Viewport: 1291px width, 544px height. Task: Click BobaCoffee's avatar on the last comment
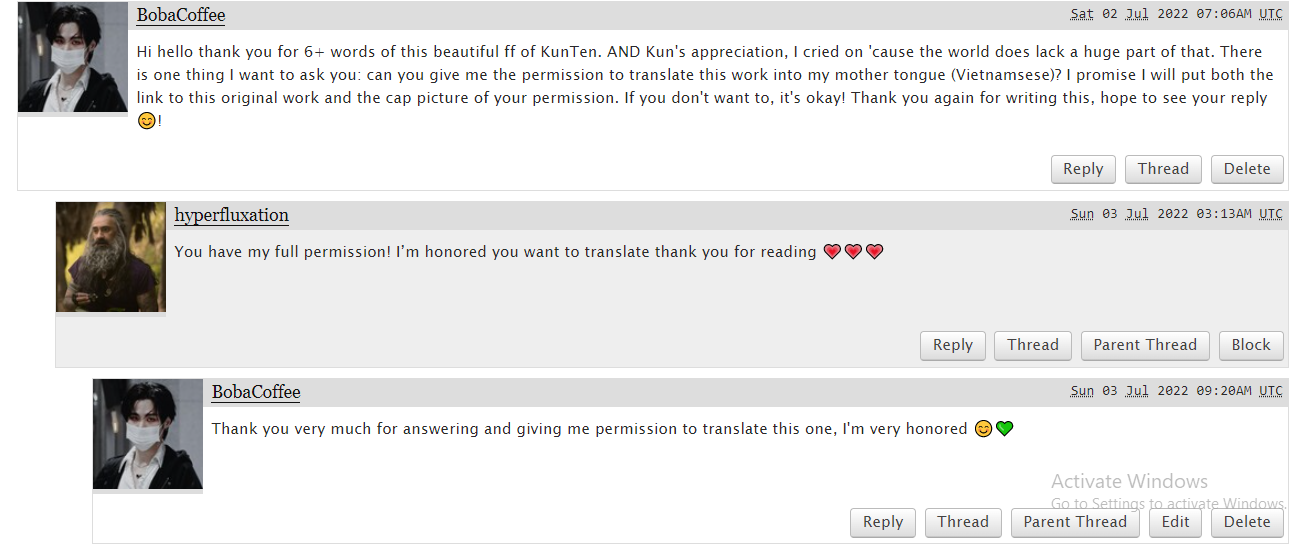147,434
